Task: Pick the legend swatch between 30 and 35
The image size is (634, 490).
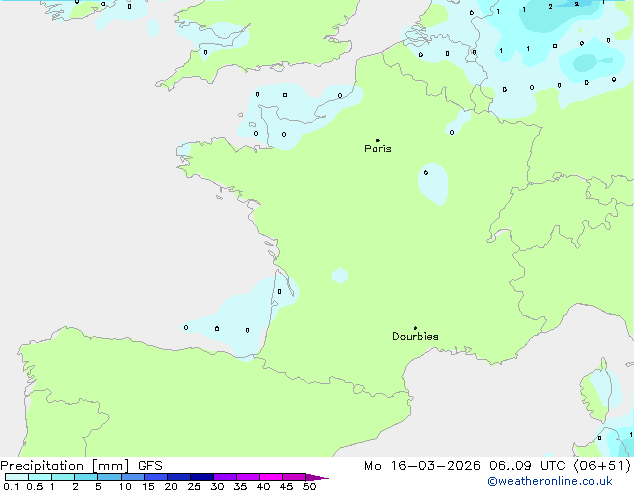Action: (225, 477)
